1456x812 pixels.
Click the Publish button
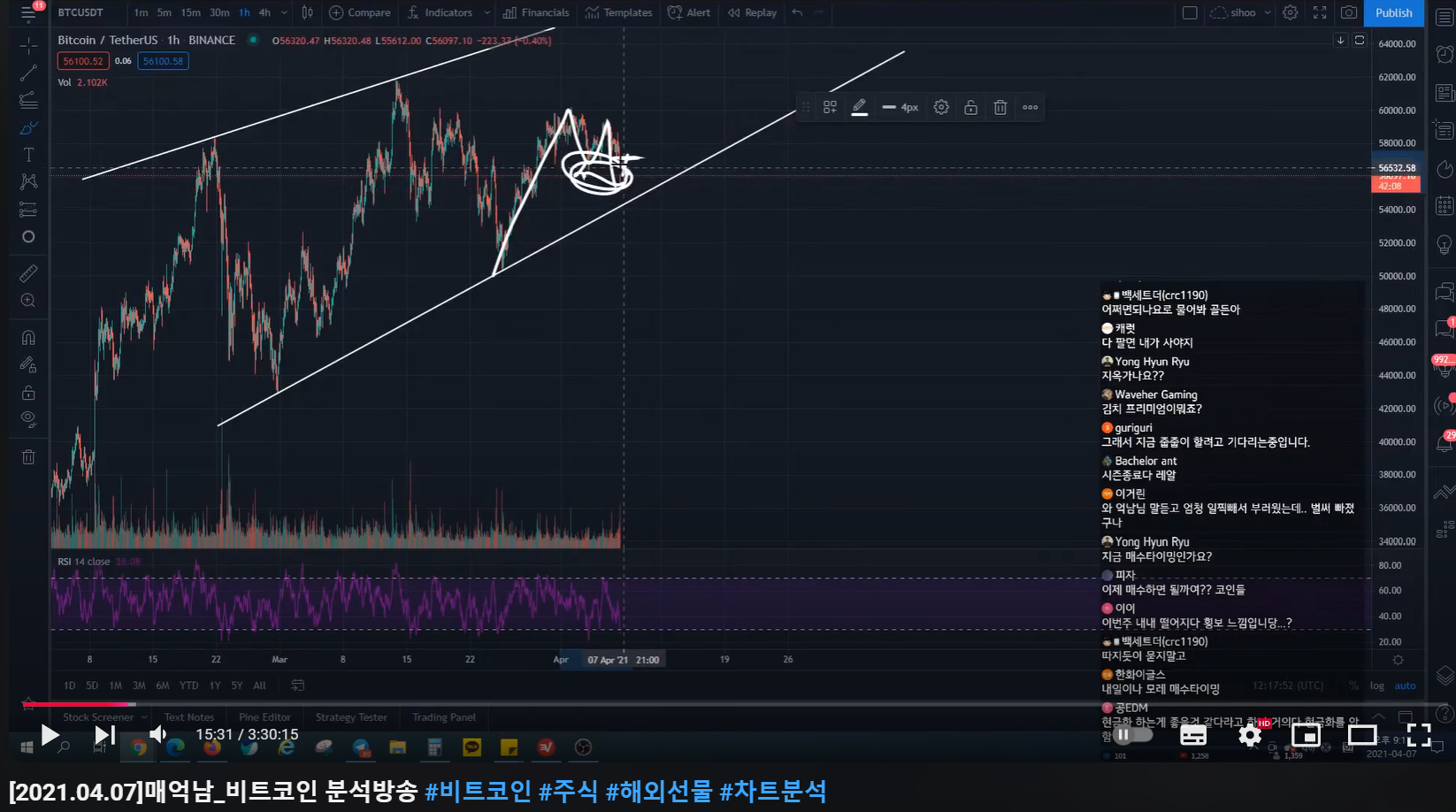pyautogui.click(x=1394, y=12)
